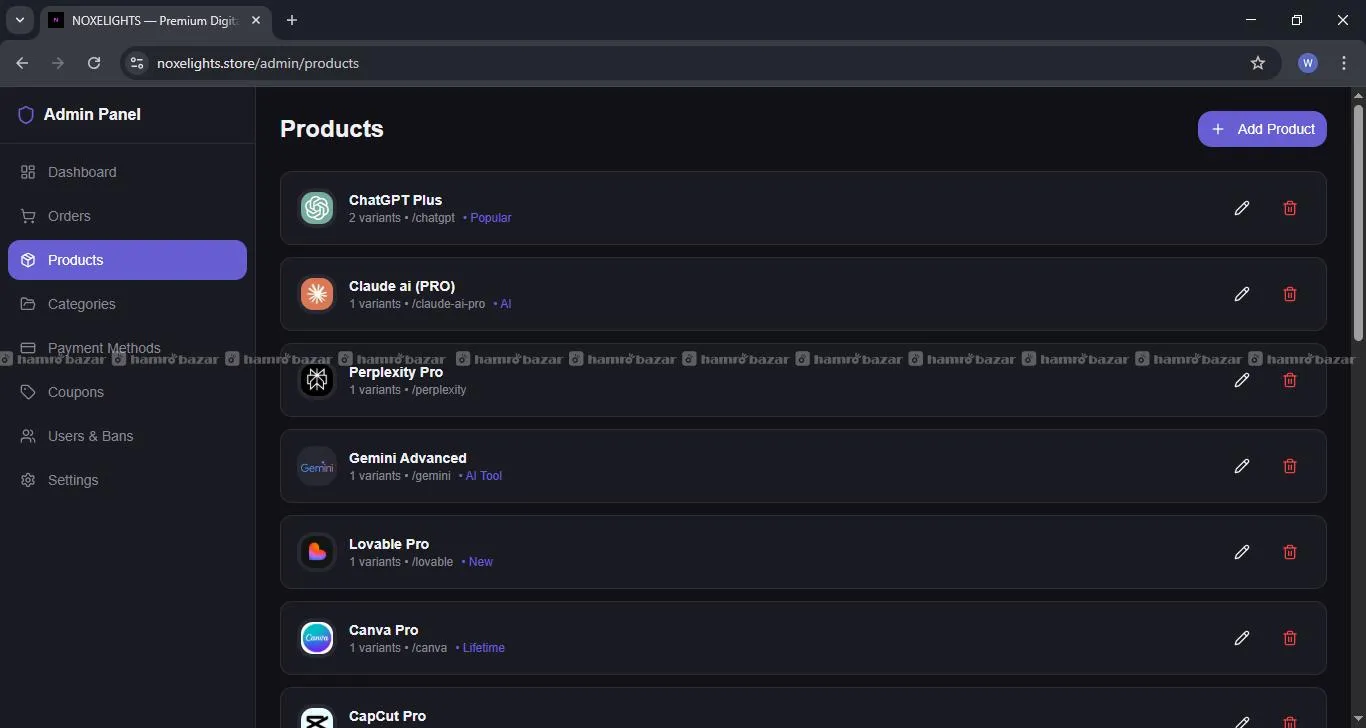The image size is (1366, 728).
Task: Click trash icon for Lovable Pro
Action: tap(1289, 552)
